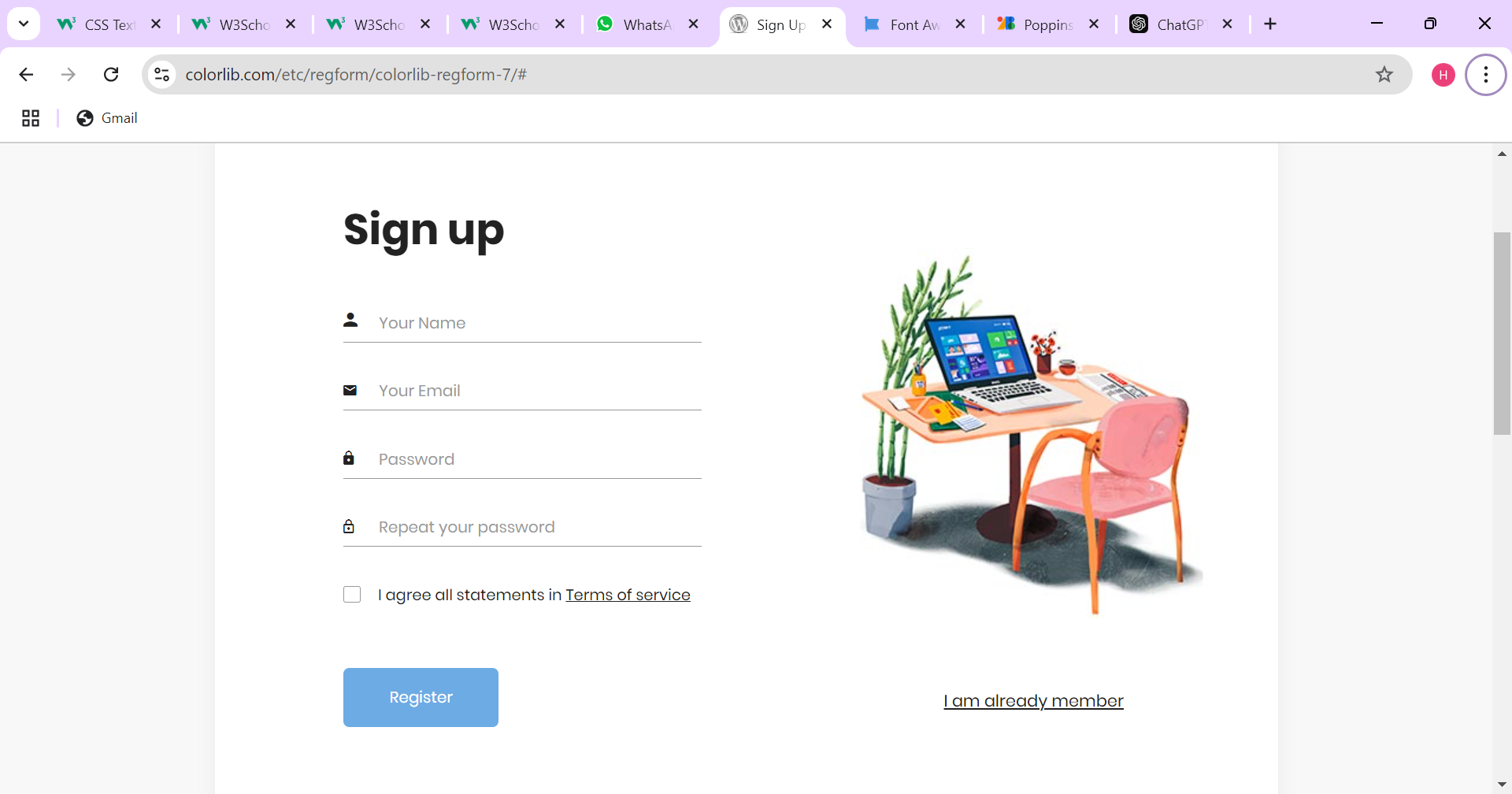Focus the Repeat your password field
1512x794 pixels.
pyautogui.click(x=522, y=527)
